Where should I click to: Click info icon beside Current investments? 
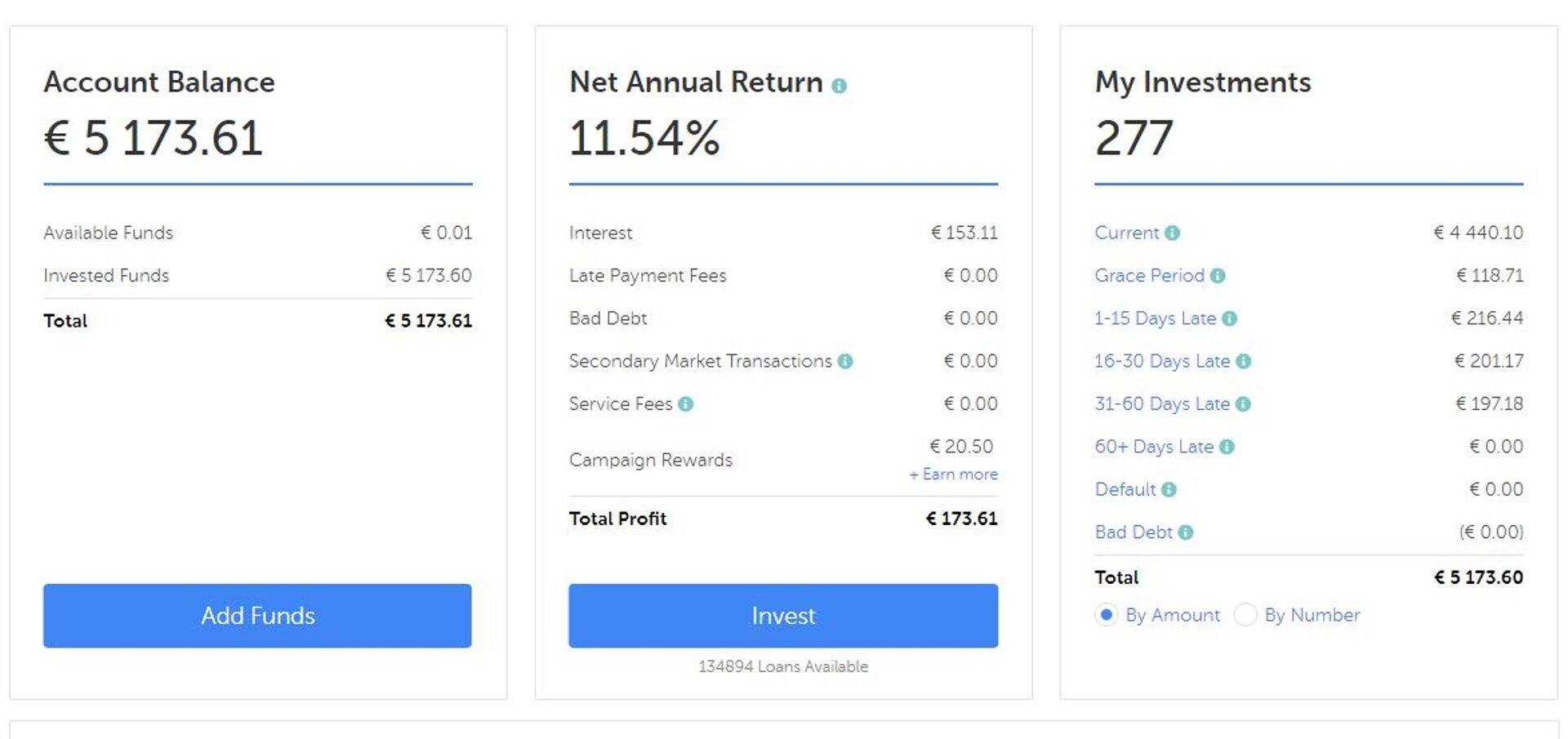tap(1172, 234)
